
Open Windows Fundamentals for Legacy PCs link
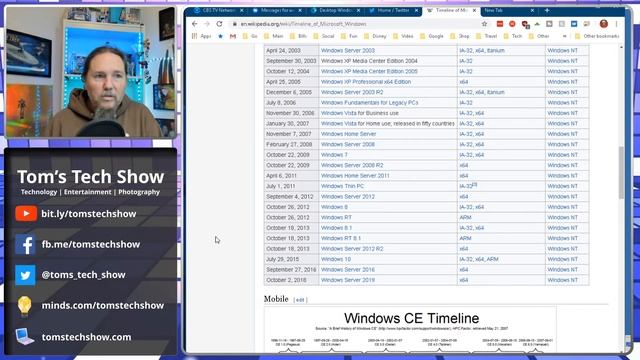pyautogui.click(x=369, y=103)
